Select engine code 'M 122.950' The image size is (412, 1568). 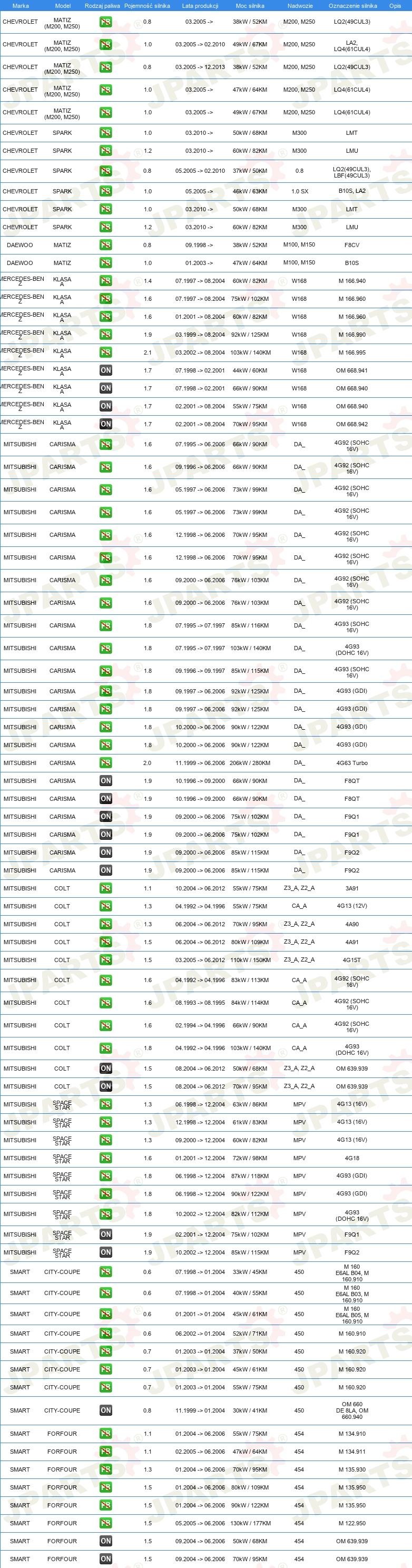click(x=352, y=1524)
